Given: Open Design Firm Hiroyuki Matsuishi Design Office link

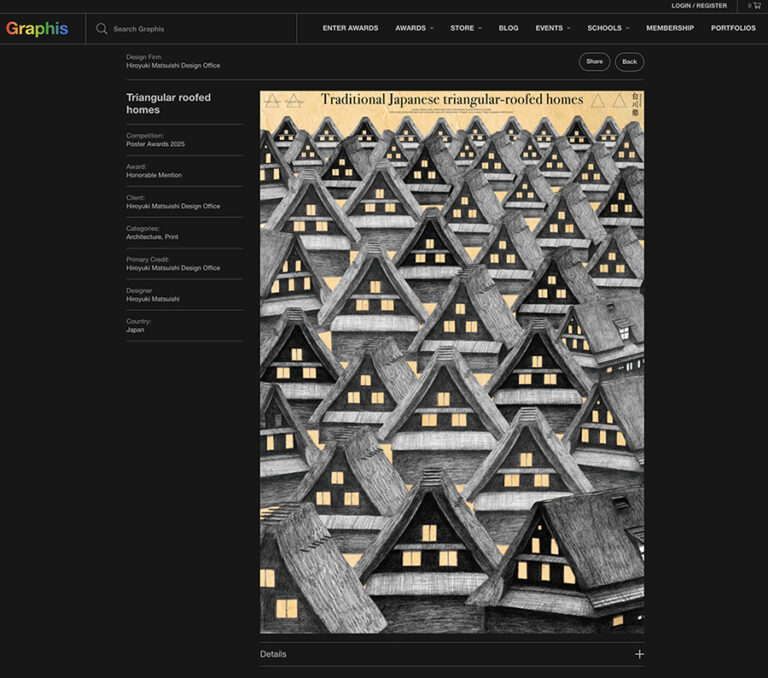Looking at the screenshot, I should pyautogui.click(x=173, y=65).
